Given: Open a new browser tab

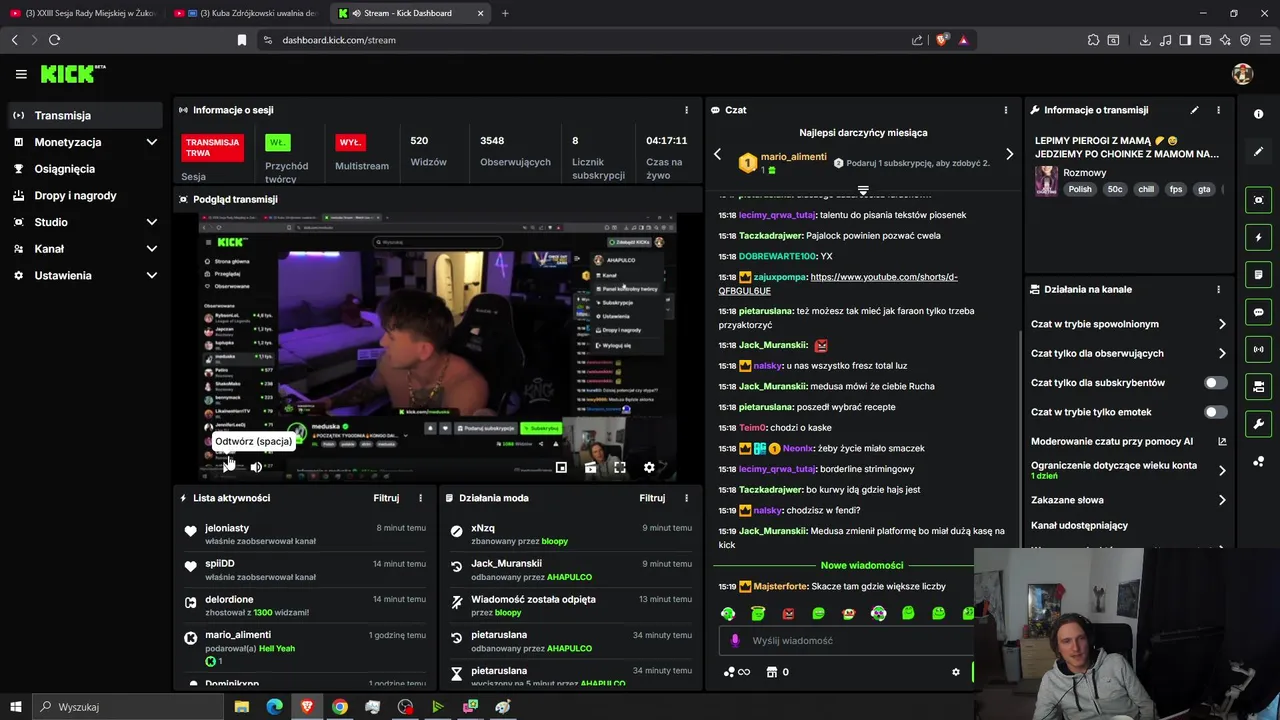Looking at the screenshot, I should (505, 13).
